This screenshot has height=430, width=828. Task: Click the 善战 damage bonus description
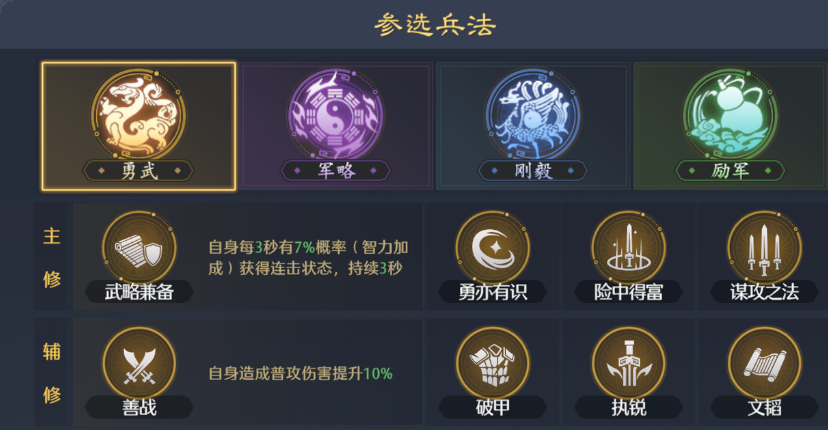(x=300, y=373)
